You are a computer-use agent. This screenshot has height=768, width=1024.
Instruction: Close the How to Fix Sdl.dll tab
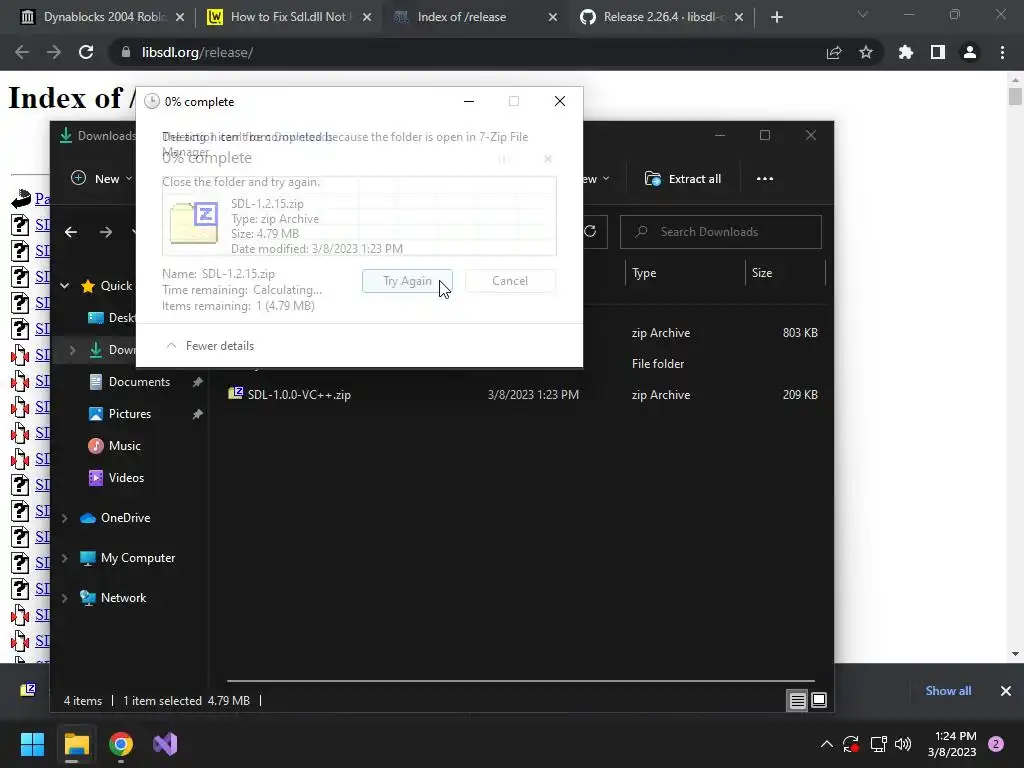coord(367,17)
